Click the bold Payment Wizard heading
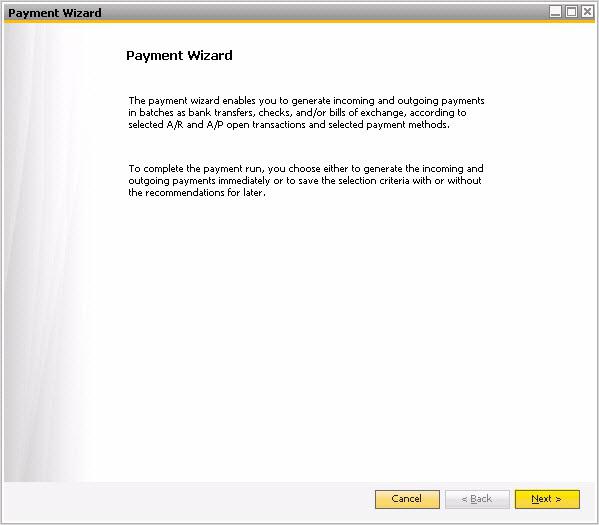599x525 pixels. (179, 56)
